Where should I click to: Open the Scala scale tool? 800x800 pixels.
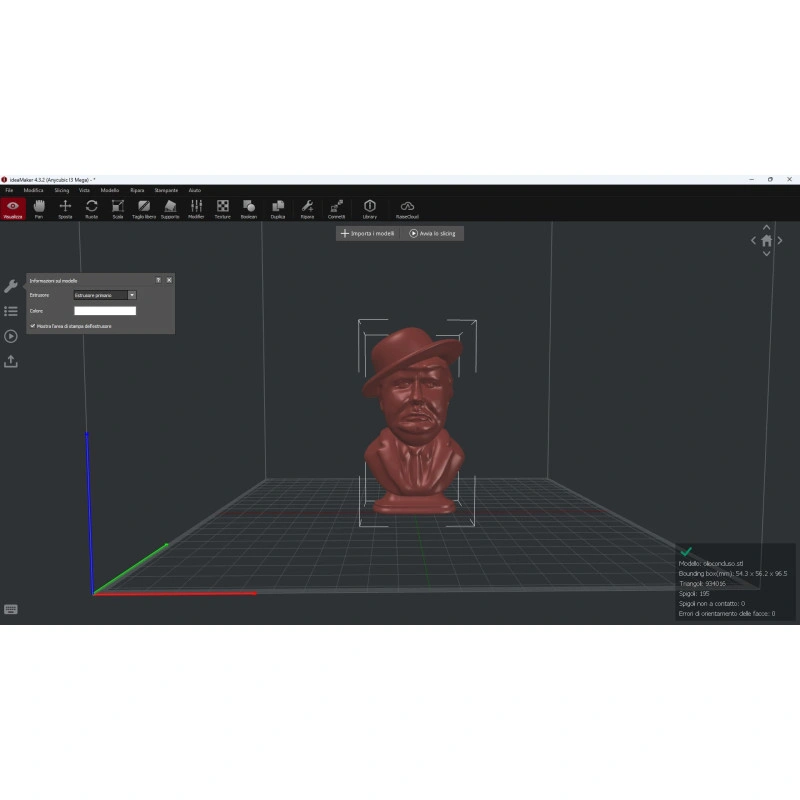coord(118,209)
